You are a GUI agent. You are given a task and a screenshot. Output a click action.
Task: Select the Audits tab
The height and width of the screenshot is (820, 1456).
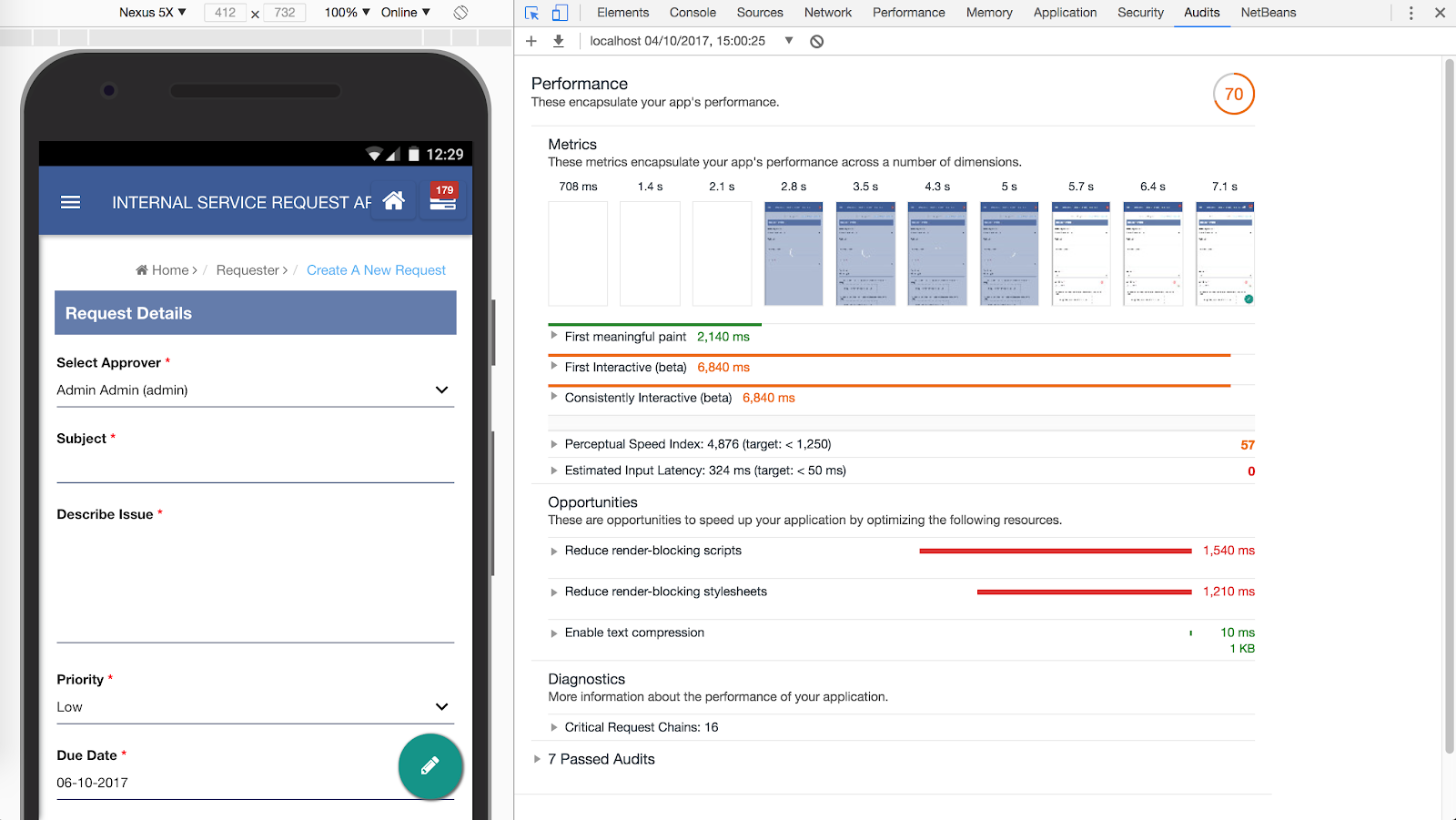1202,13
